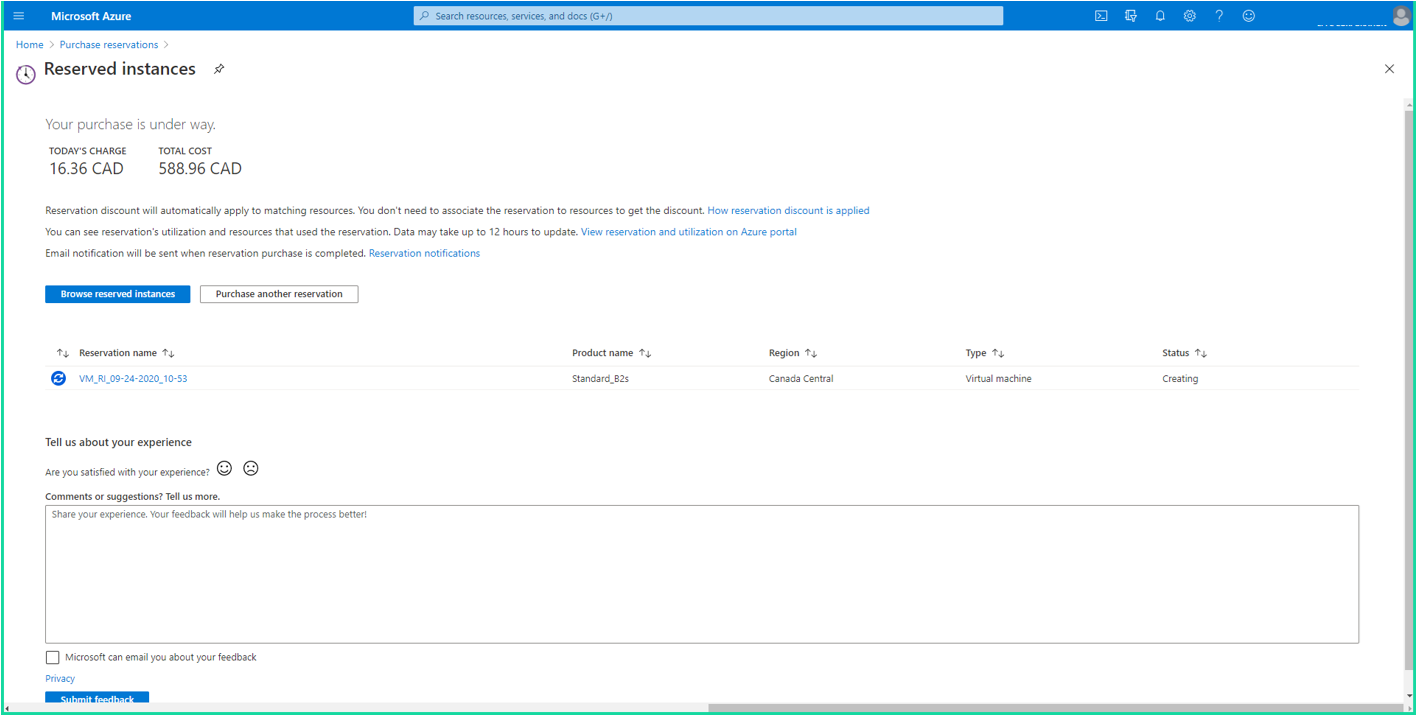Screen dimensions: 1416x717
Task: Open Cloud Shell from top bar
Action: tap(1101, 16)
